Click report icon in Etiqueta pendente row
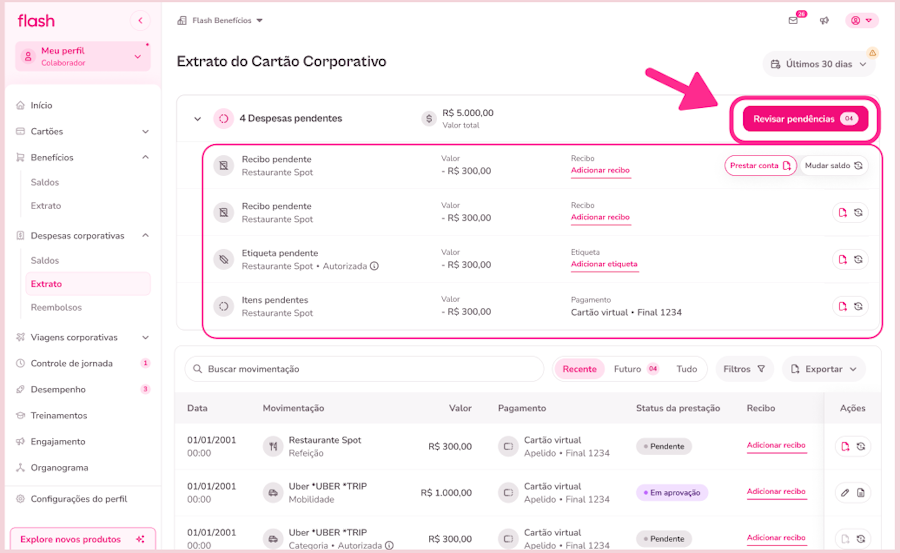 [x=842, y=260]
